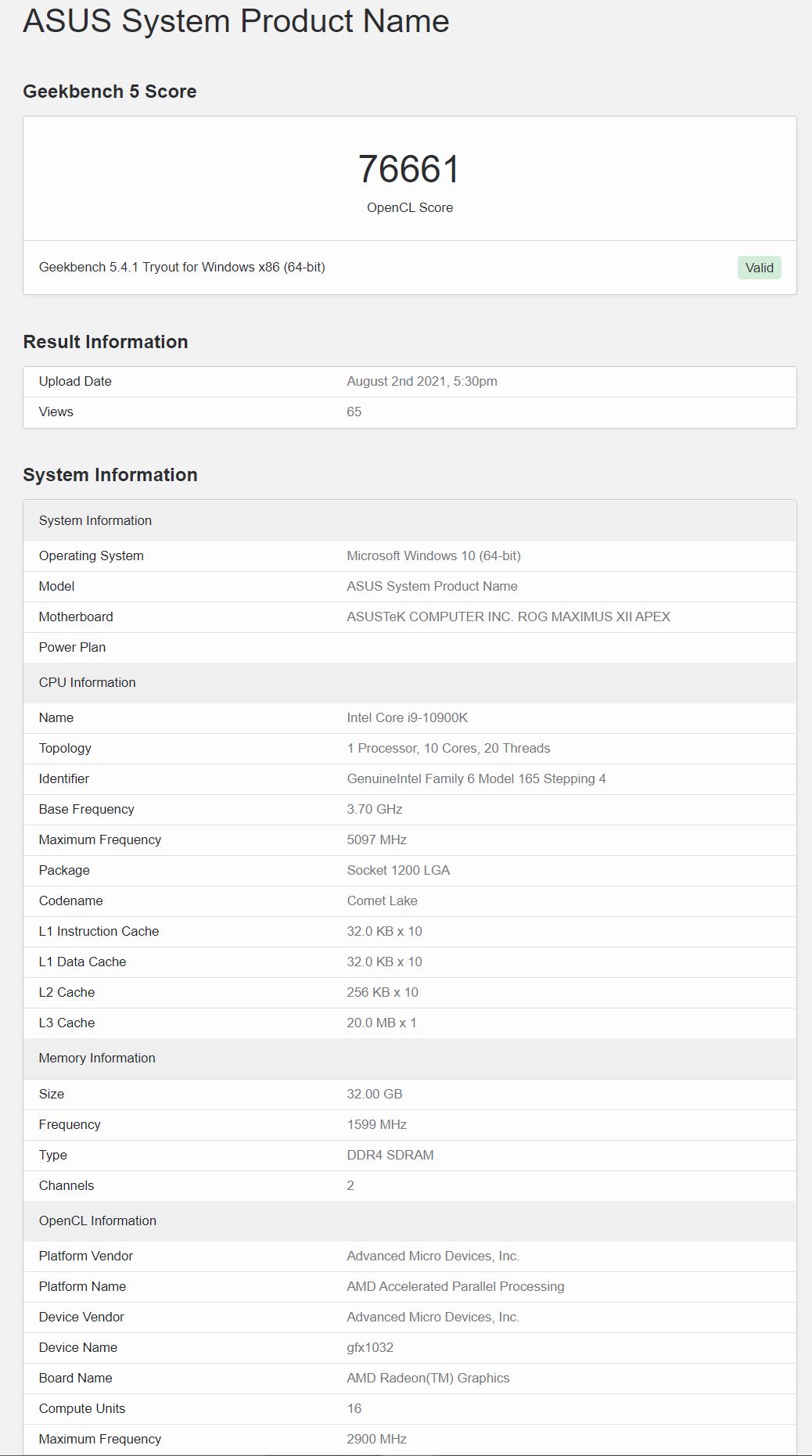This screenshot has height=1456, width=812.
Task: Click the ASUS System Product Name page title
Action: 236,20
